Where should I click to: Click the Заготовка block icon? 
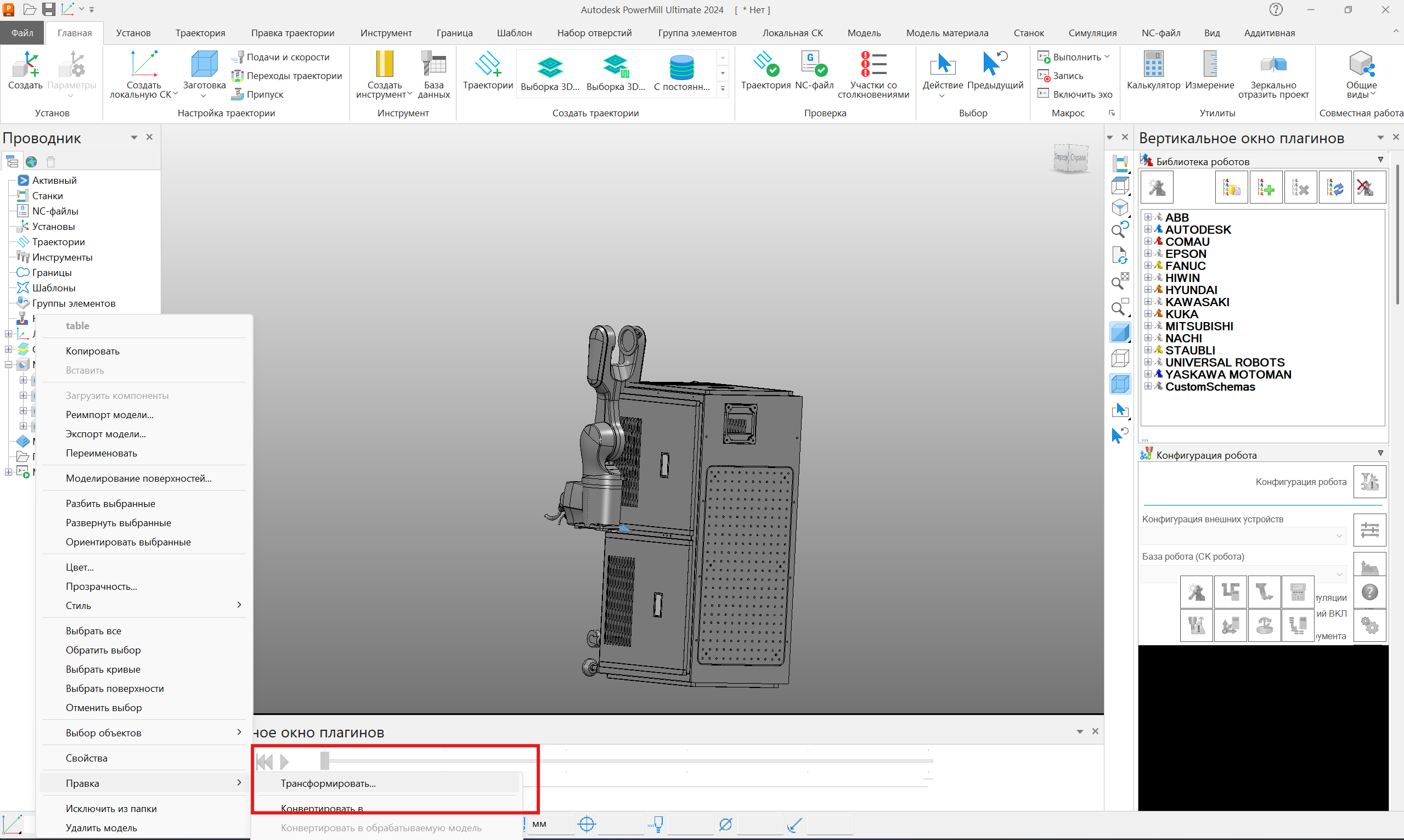point(204,64)
